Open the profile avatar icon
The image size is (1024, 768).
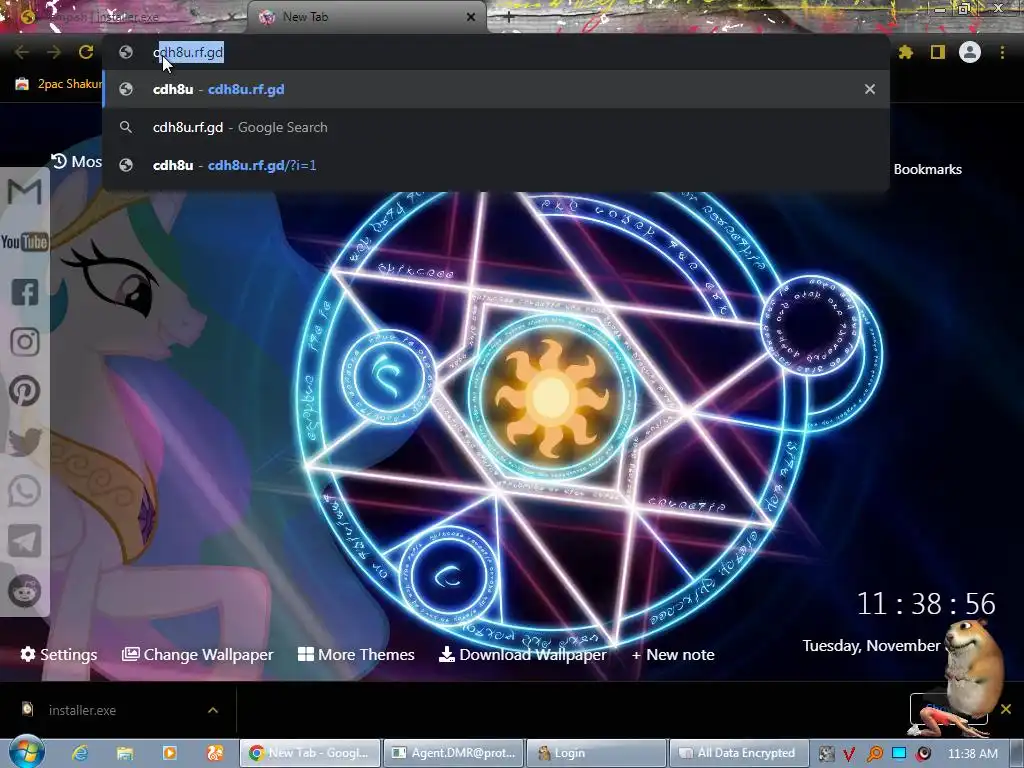click(970, 52)
